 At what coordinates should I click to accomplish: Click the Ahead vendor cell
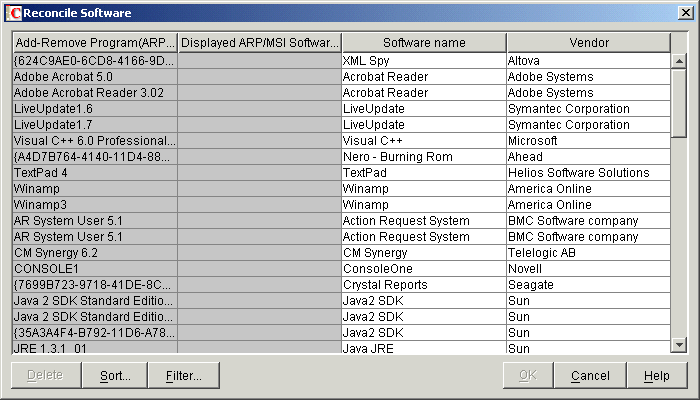click(x=588, y=157)
